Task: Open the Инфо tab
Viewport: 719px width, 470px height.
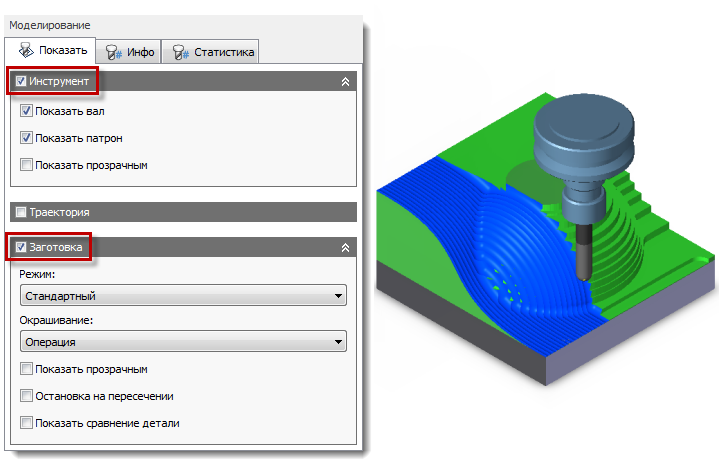Action: click(x=129, y=52)
